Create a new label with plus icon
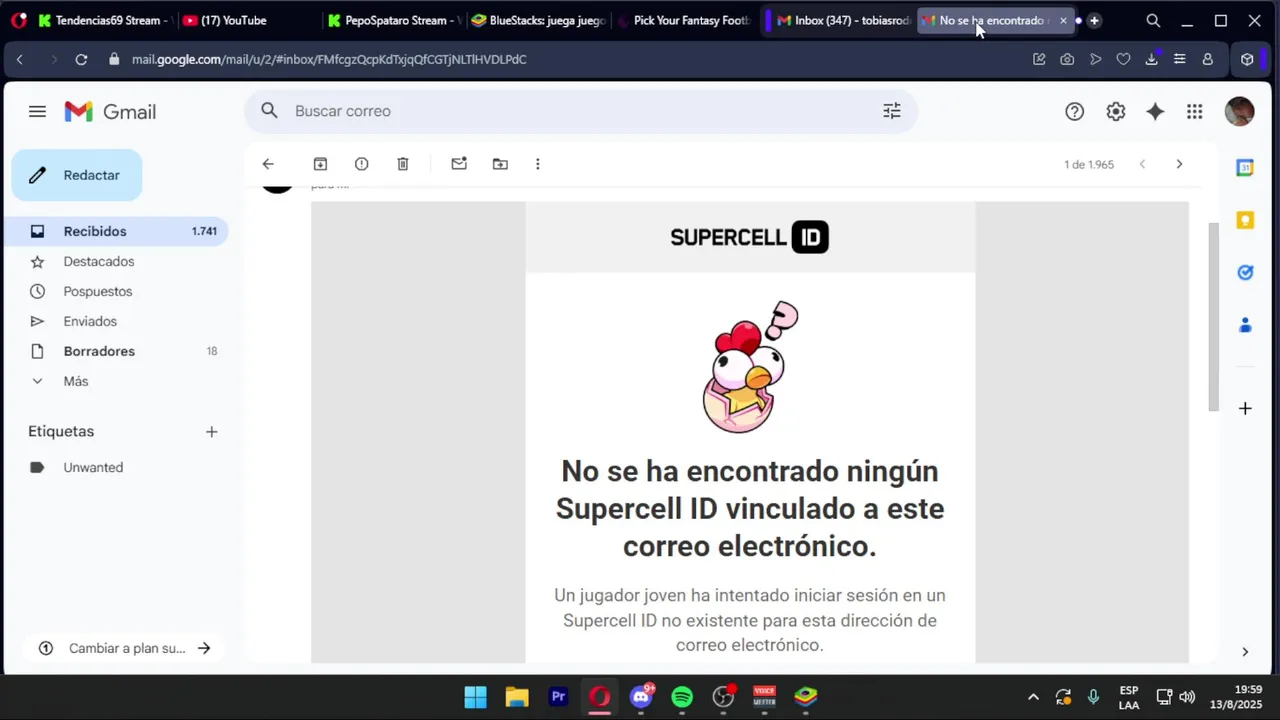The height and width of the screenshot is (720, 1280). 211,432
